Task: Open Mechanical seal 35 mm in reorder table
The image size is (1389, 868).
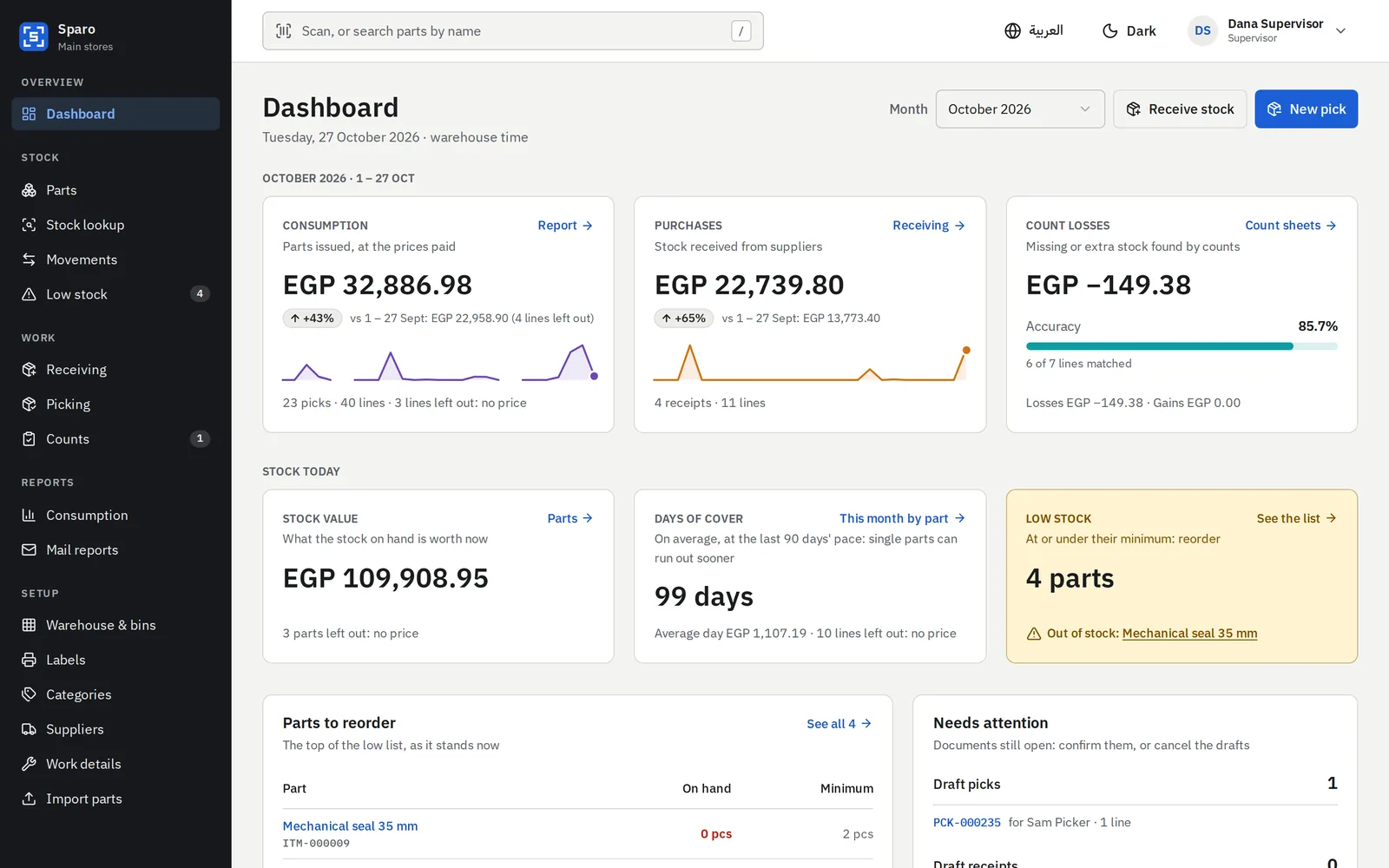Action: pos(350,826)
